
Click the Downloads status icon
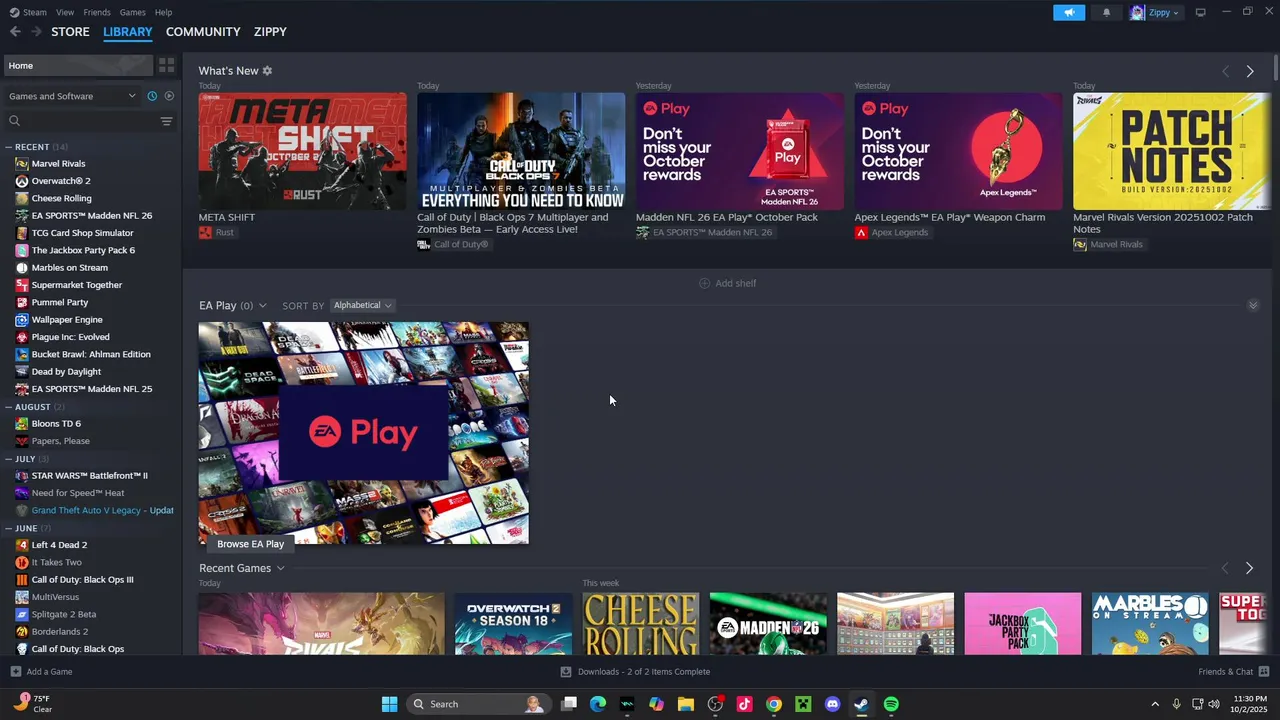[566, 672]
